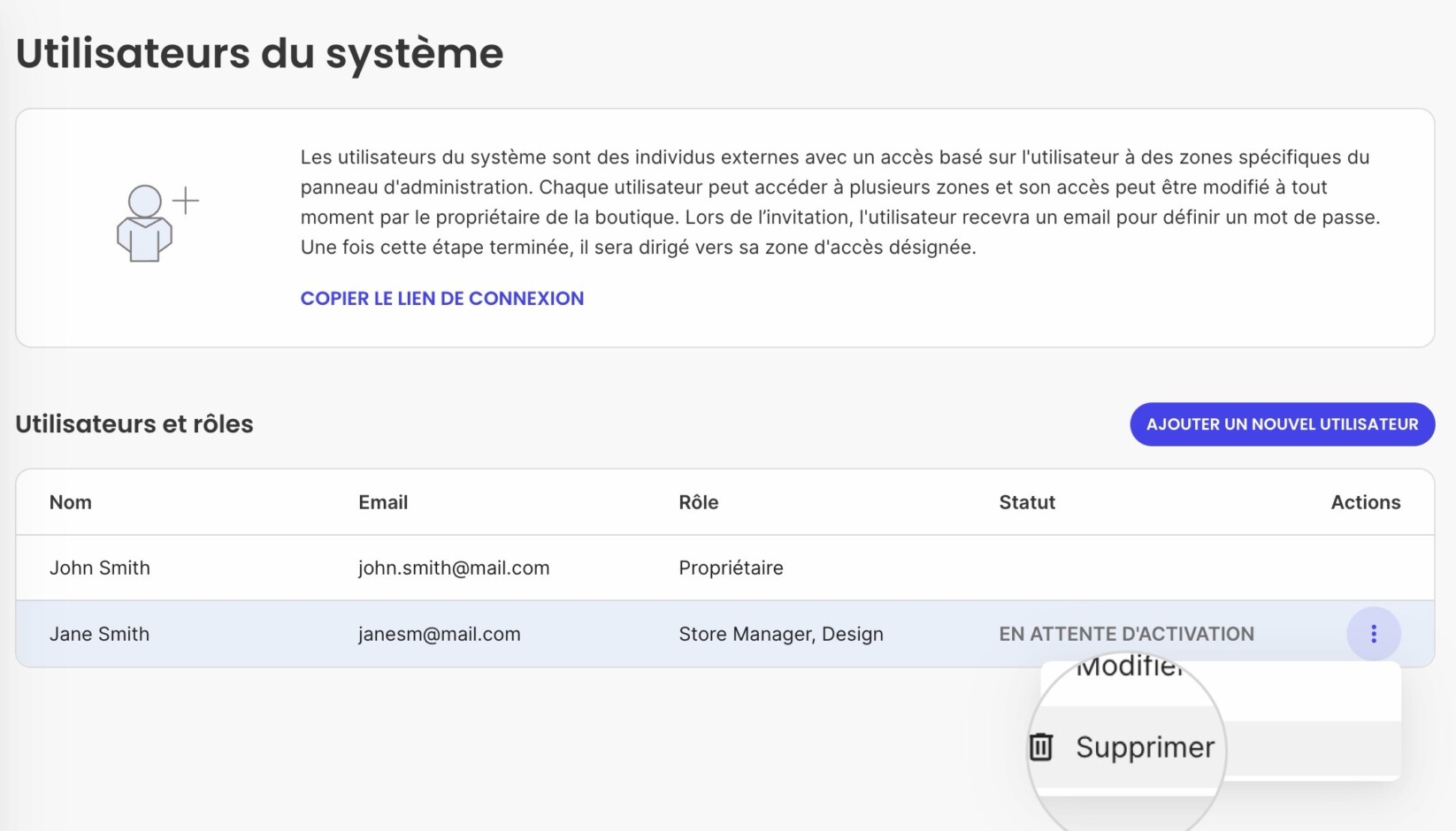Choose Supprimer from the actions menu
The width and height of the screenshot is (1456, 831).
coord(1145,747)
